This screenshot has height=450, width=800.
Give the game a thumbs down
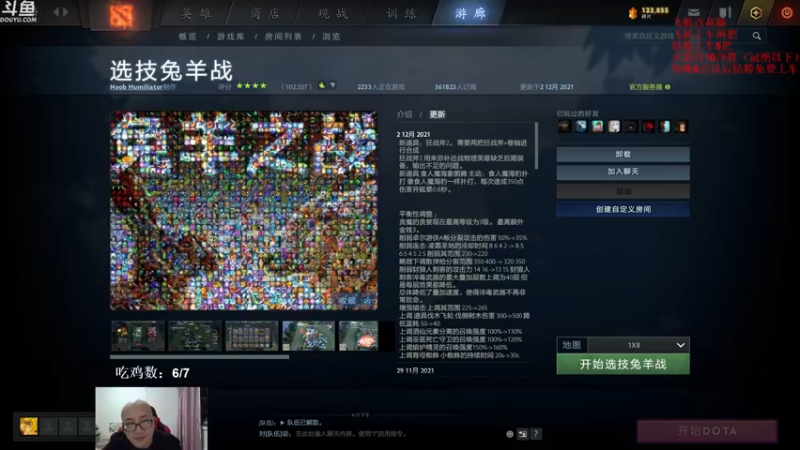pos(333,86)
